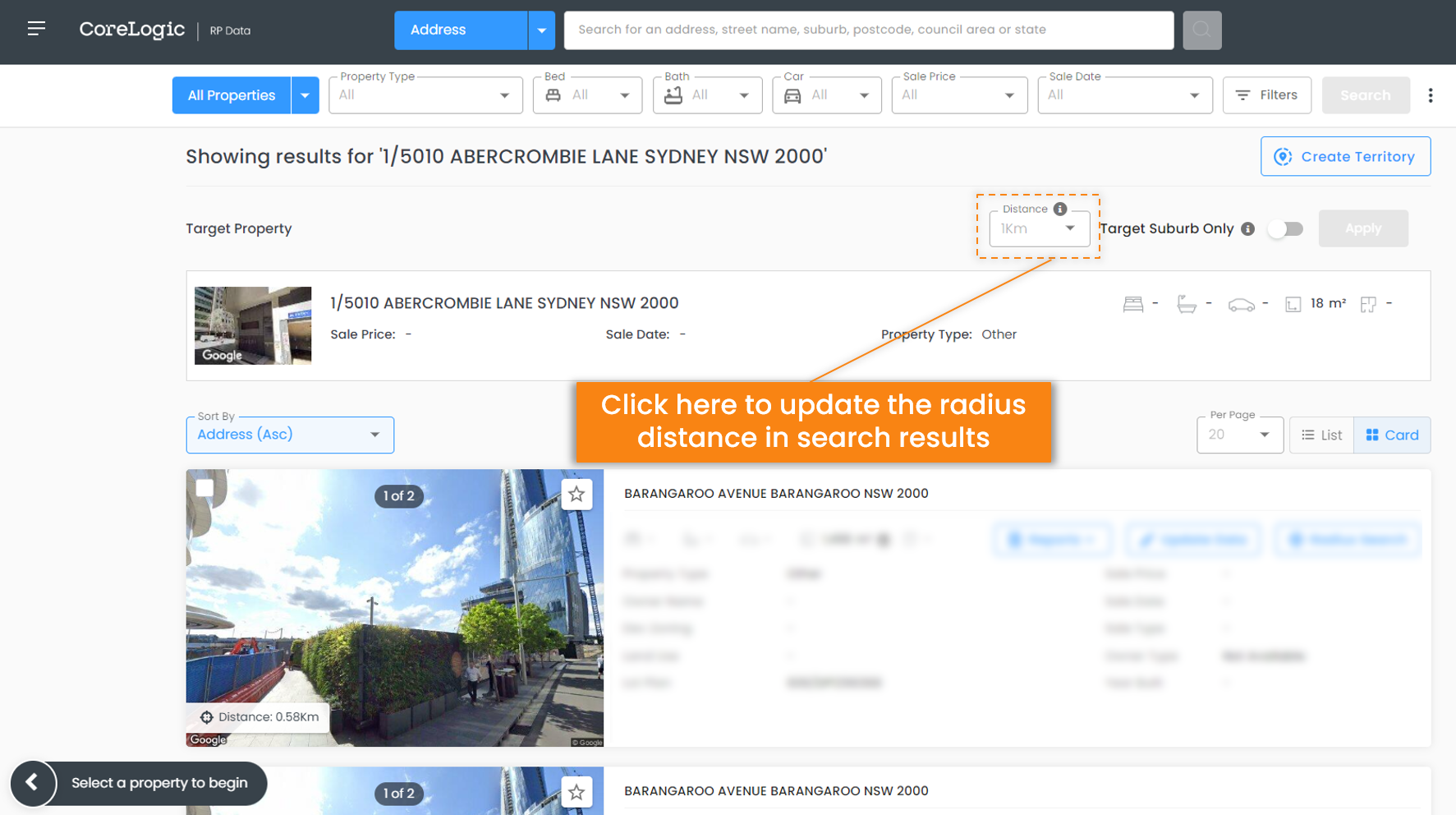The image size is (1456, 815).
Task: Click the Address search mode button
Action: pos(461,30)
